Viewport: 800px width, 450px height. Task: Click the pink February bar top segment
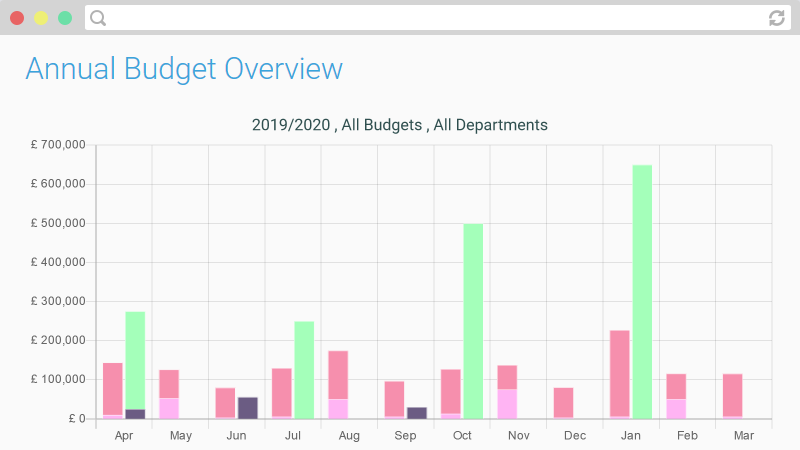coord(676,387)
